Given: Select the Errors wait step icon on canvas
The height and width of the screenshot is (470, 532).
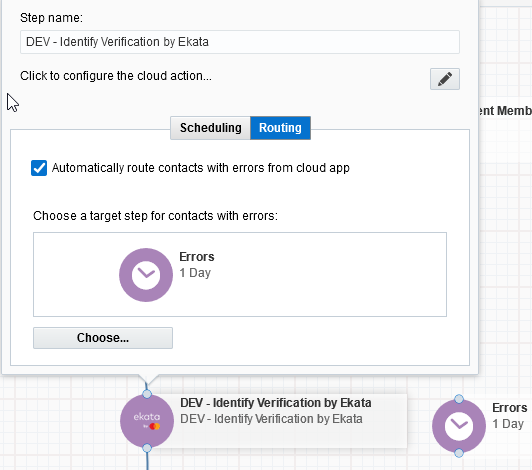Looking at the screenshot, I should [459, 426].
